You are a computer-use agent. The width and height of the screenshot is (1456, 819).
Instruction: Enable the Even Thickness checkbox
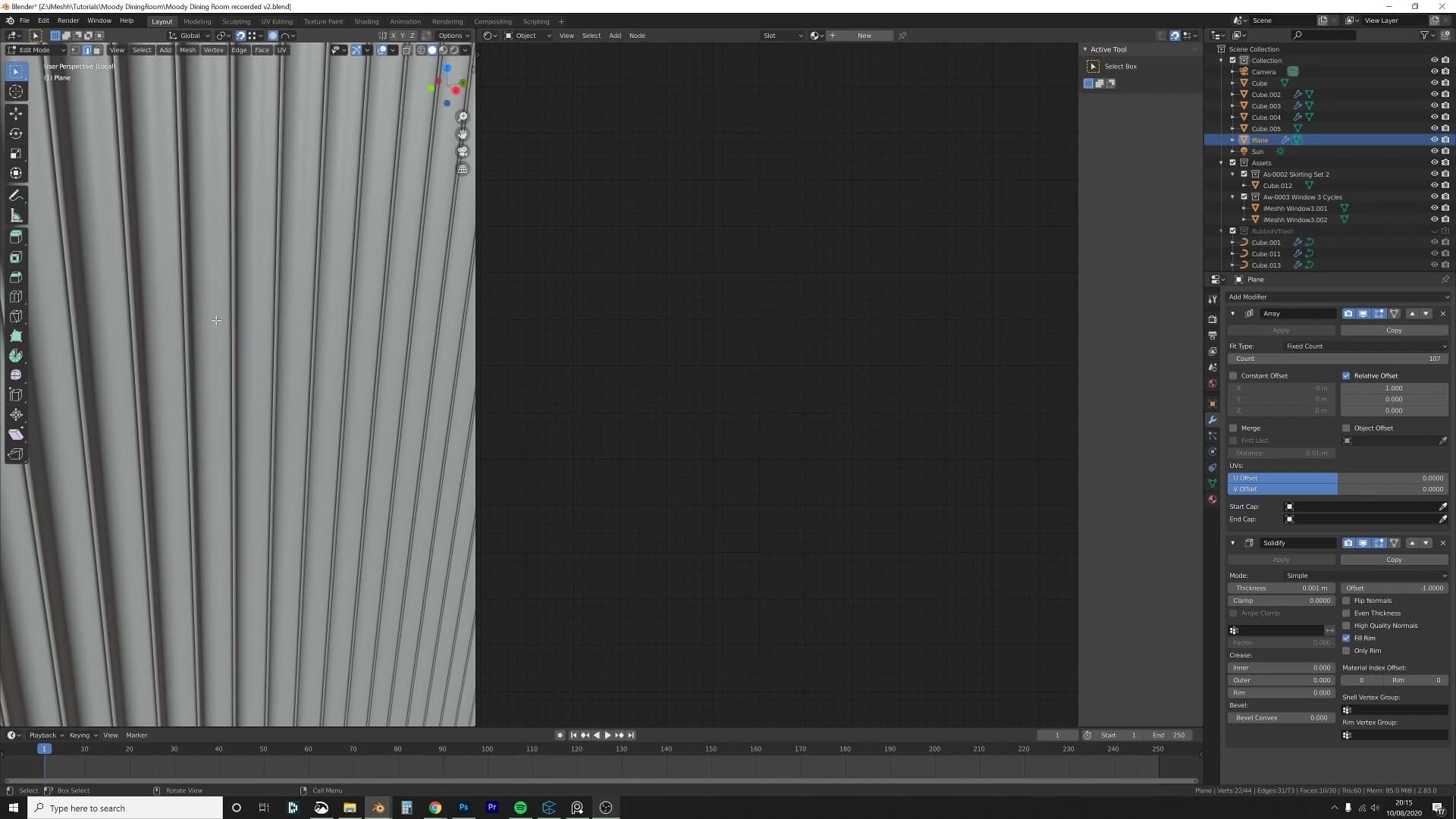(1346, 613)
